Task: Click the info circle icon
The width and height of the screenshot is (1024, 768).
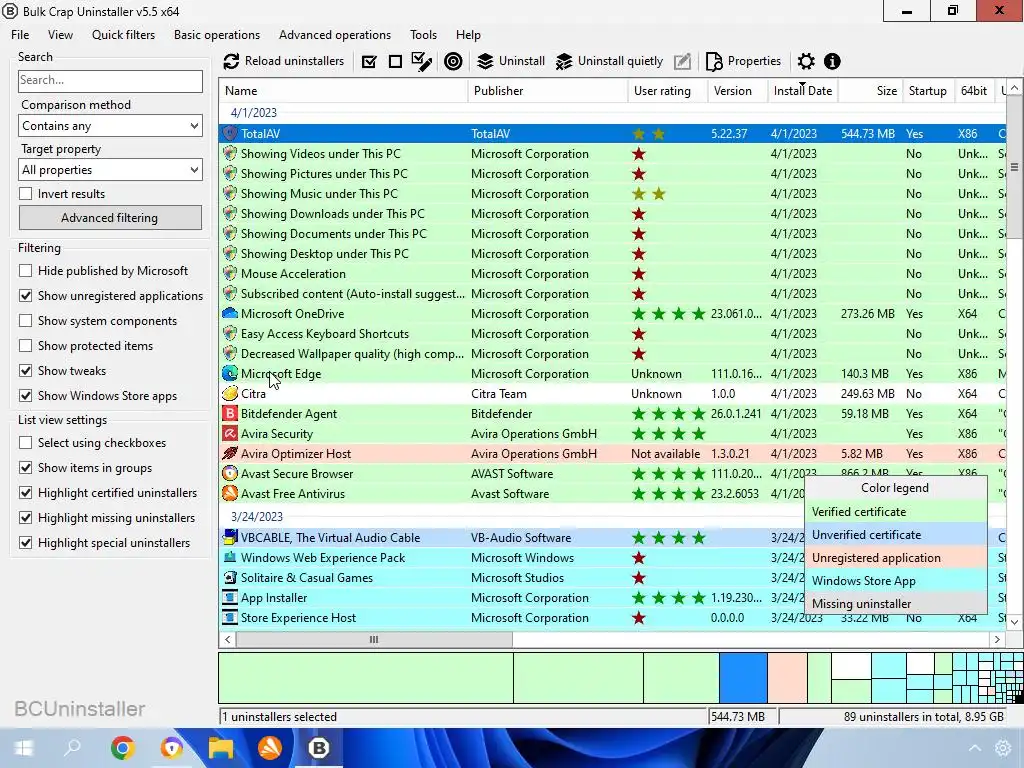Action: click(x=832, y=61)
